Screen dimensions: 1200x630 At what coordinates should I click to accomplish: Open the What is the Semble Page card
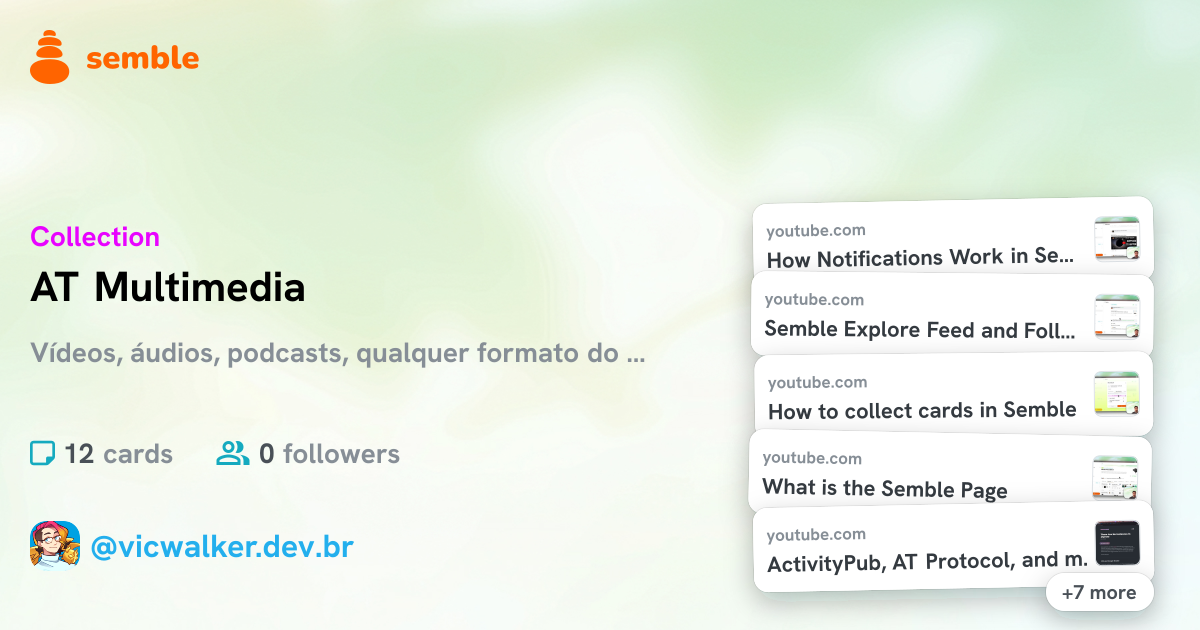click(950, 471)
